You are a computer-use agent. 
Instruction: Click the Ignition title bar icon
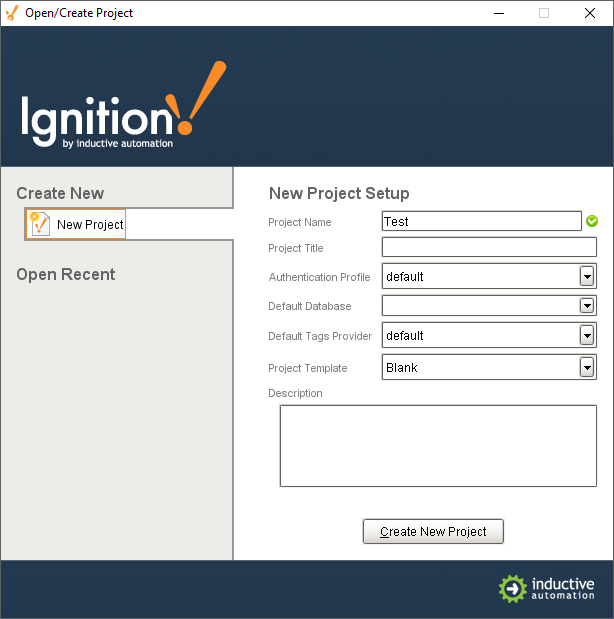(x=12, y=13)
